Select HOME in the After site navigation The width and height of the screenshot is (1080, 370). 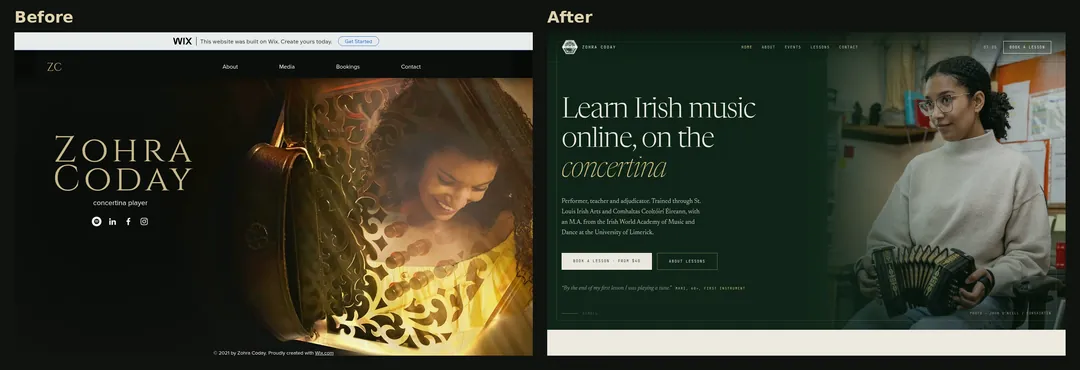tap(747, 47)
